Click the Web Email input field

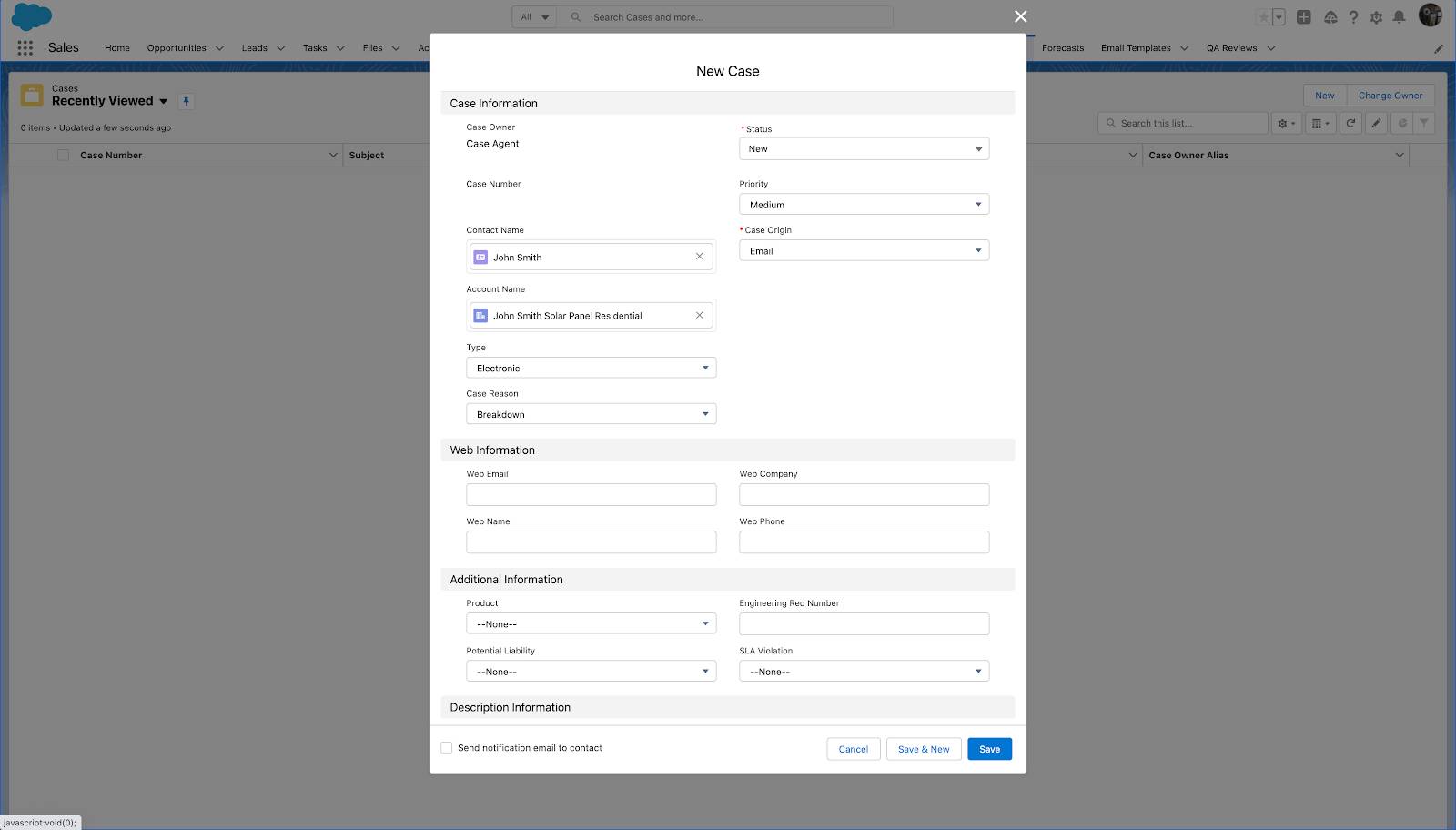click(591, 494)
